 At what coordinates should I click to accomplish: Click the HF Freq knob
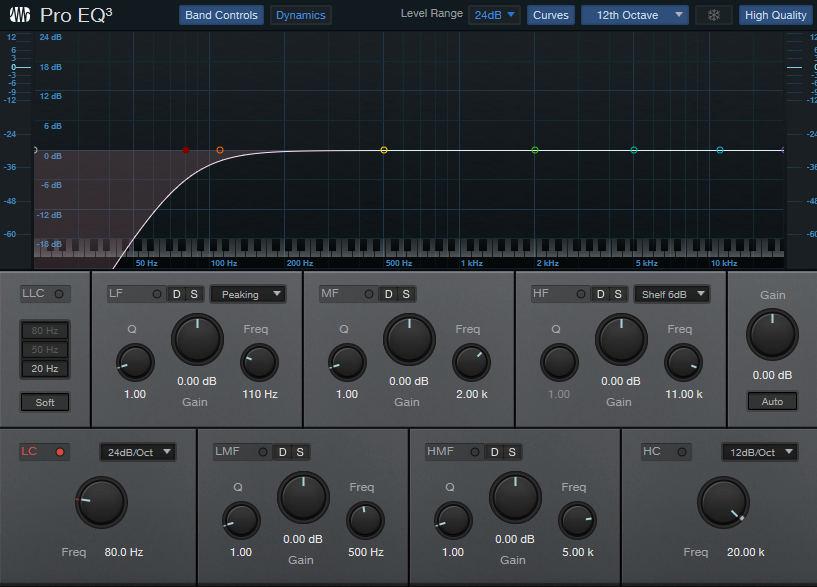coord(684,363)
